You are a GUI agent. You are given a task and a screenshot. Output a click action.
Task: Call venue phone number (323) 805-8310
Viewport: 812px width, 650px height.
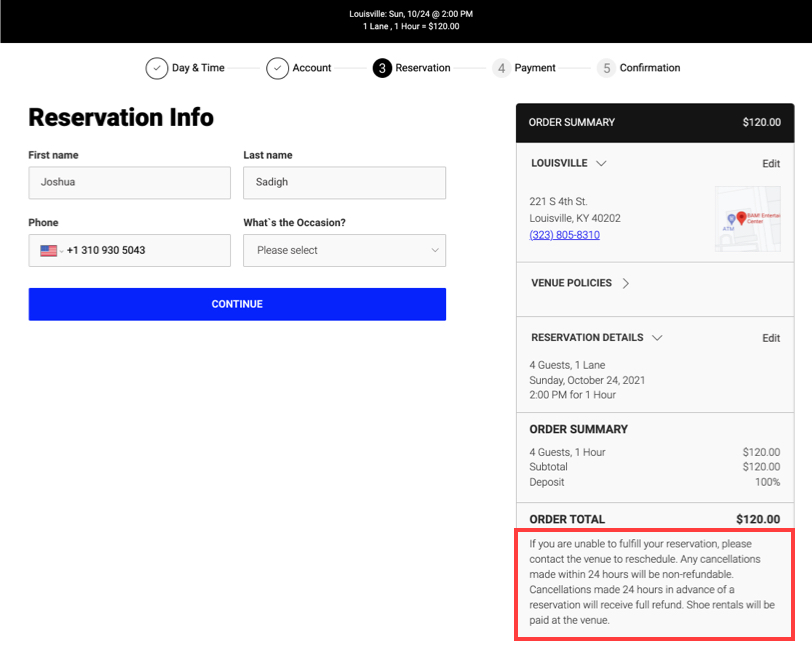point(564,235)
